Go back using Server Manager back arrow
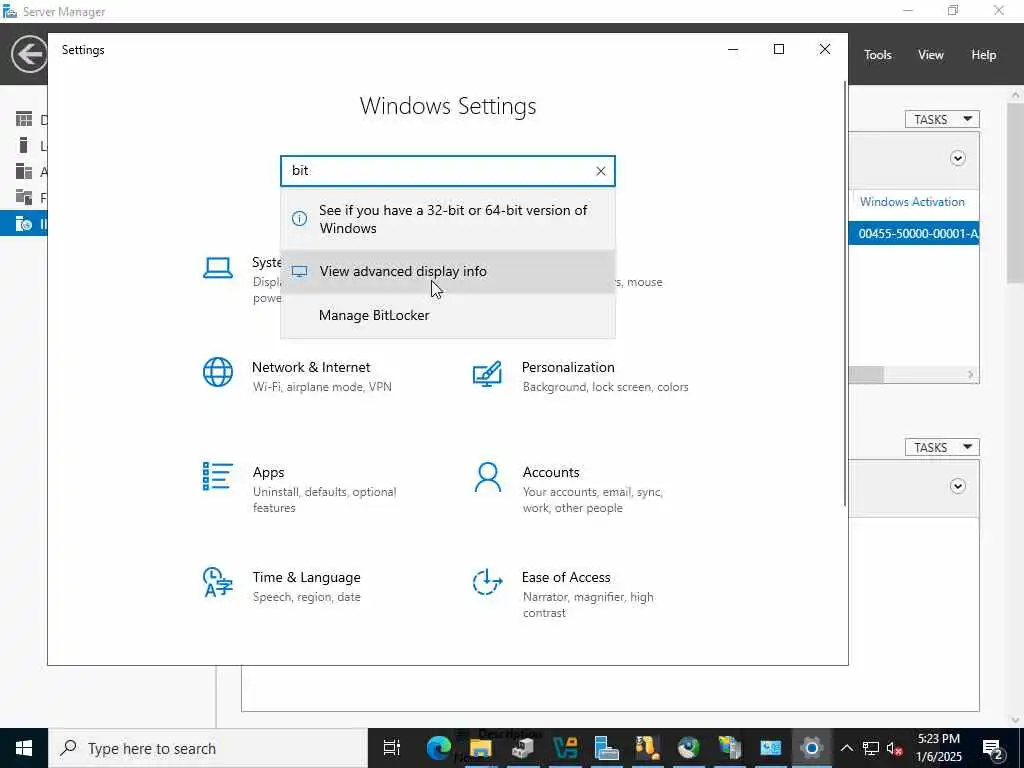The width and height of the screenshot is (1024, 768). tap(29, 54)
